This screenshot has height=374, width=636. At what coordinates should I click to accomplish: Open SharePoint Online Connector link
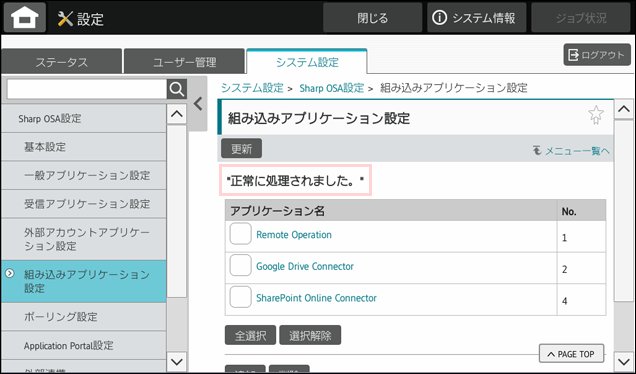(316, 298)
